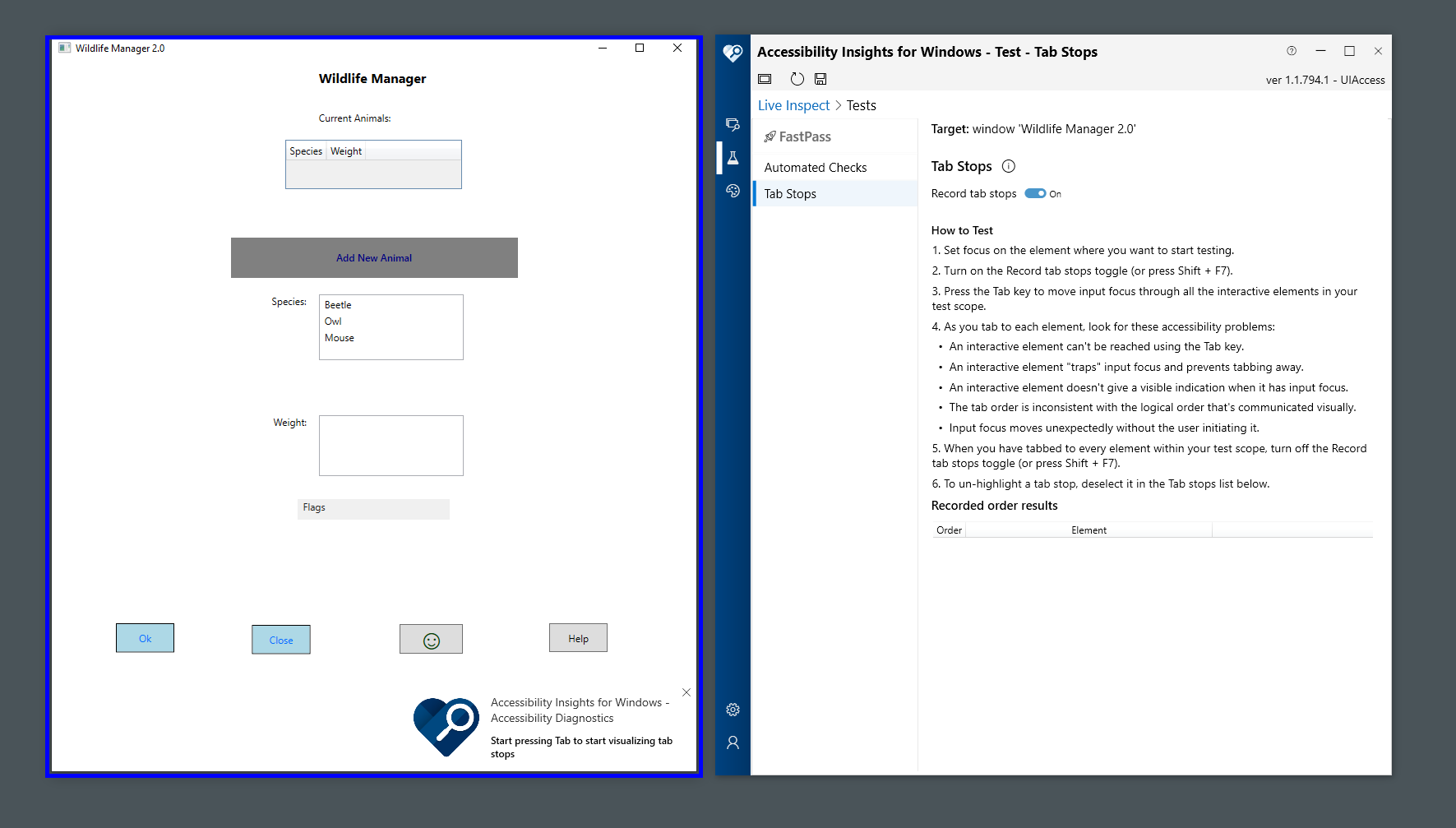1456x828 pixels.
Task: Minimize the Wildlife Manager window
Action: point(603,48)
